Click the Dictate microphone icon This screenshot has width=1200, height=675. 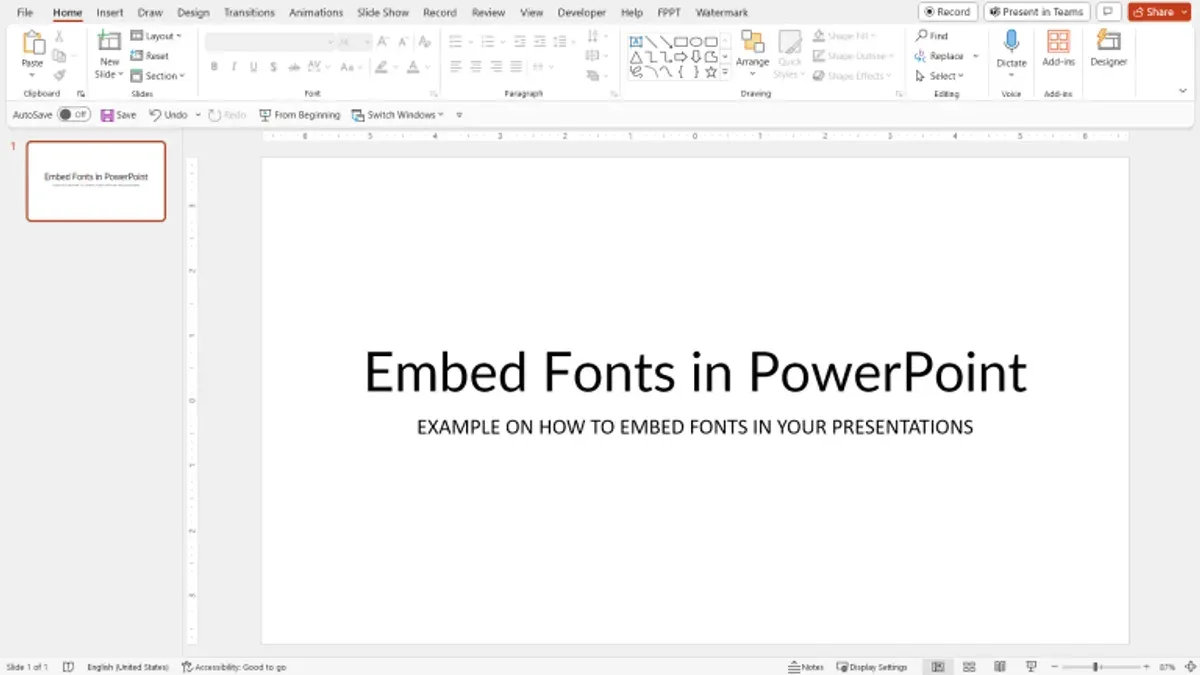1011,42
